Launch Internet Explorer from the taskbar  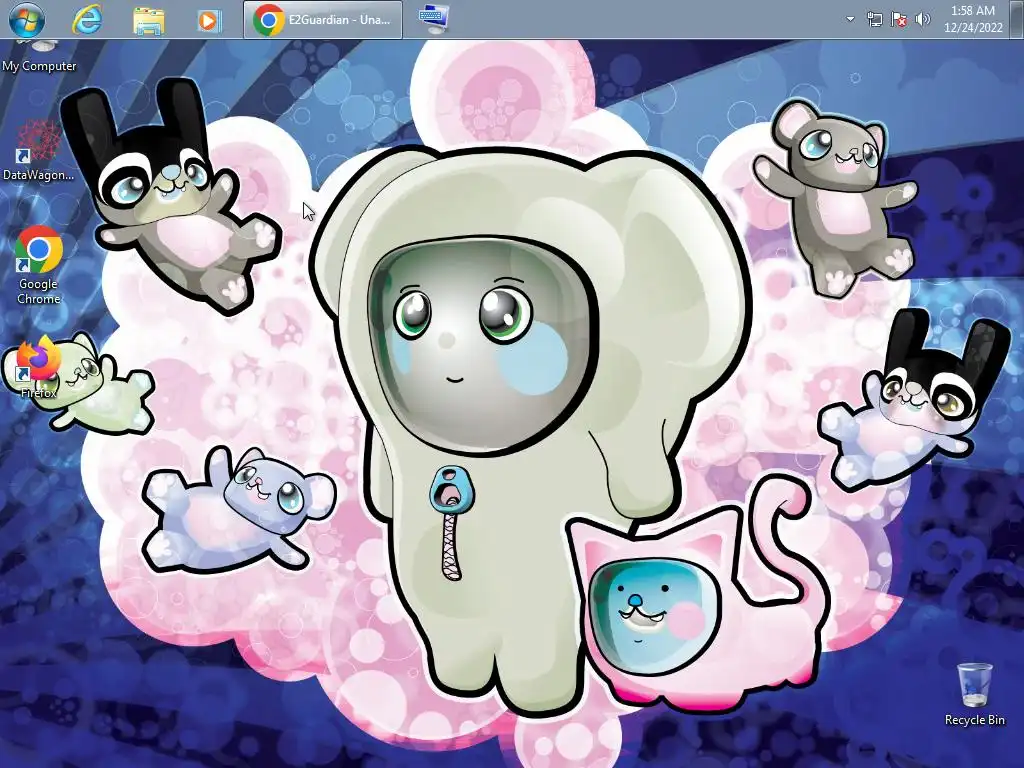tap(87, 20)
